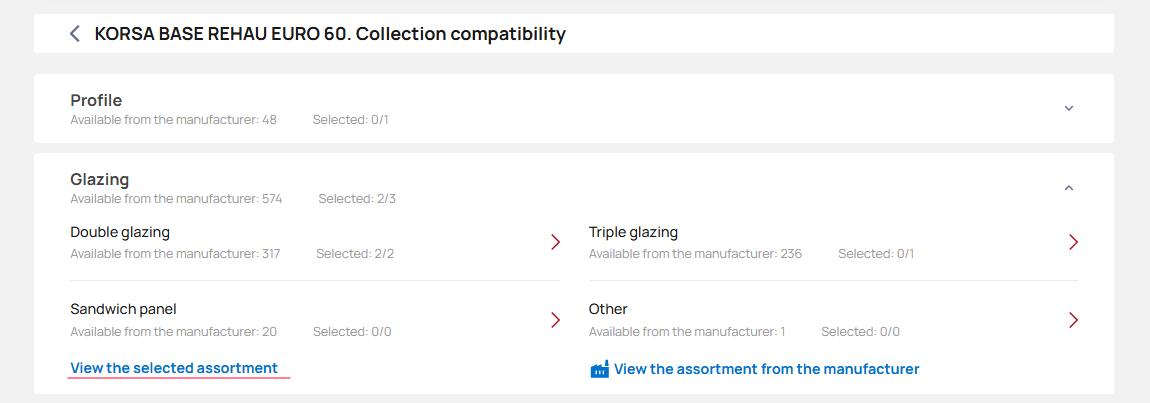Click the factory icon beside manufacturer assortment
The width and height of the screenshot is (1150, 403).
(x=600, y=370)
